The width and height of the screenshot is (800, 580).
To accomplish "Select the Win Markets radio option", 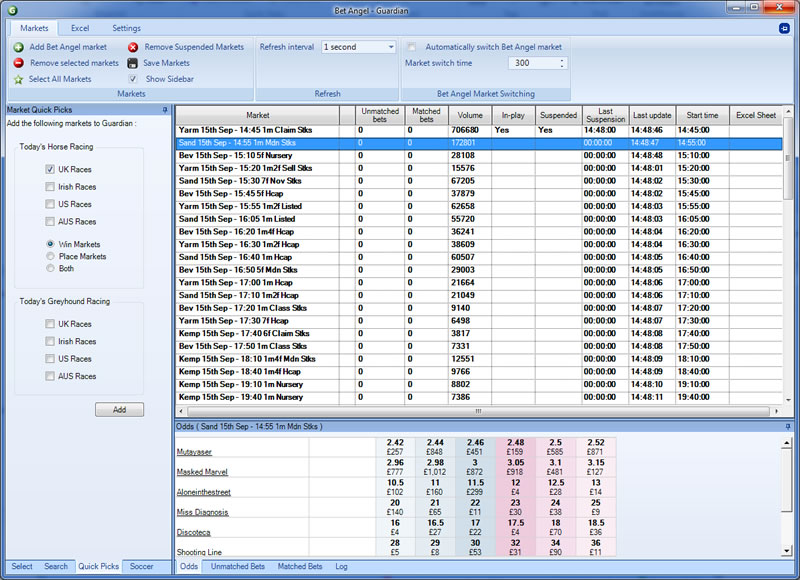I will tap(50, 244).
